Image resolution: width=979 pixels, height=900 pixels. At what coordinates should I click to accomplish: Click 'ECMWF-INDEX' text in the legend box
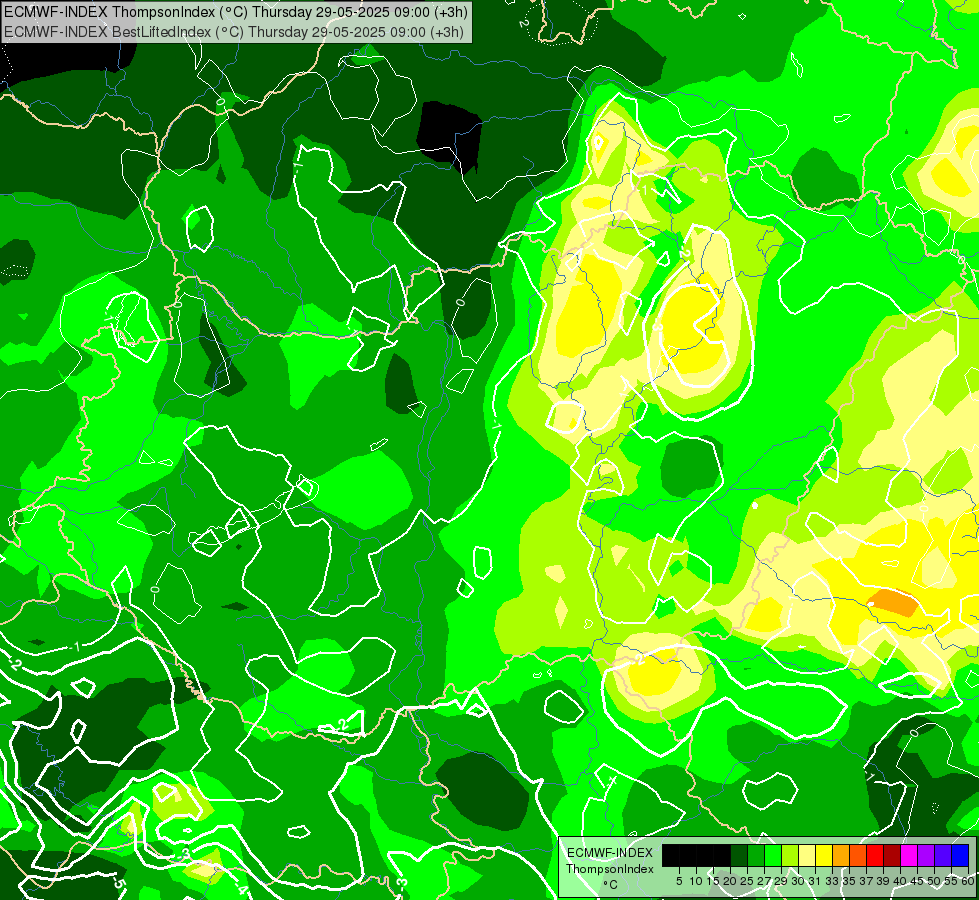pos(610,853)
